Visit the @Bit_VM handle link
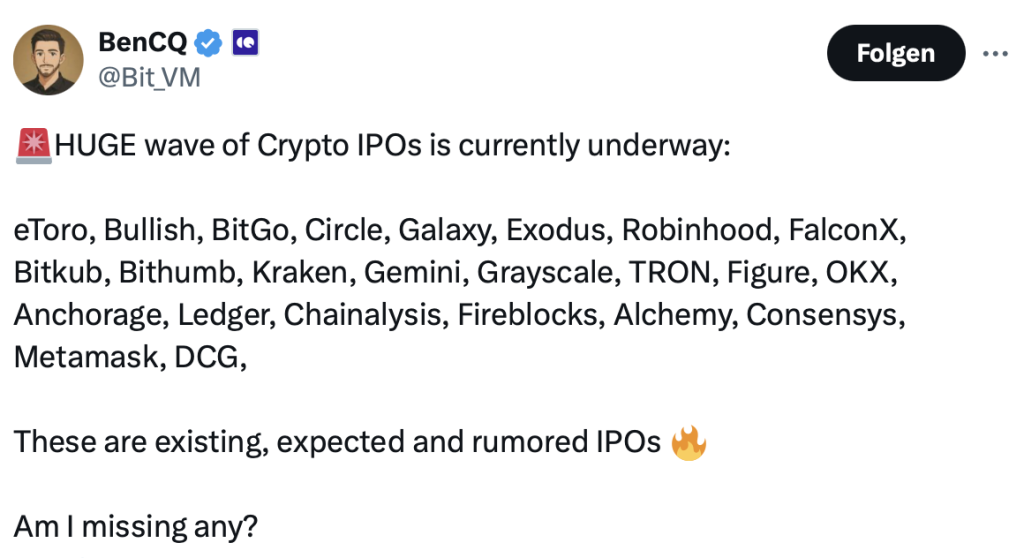The height and width of the screenshot is (558, 1024). click(150, 78)
